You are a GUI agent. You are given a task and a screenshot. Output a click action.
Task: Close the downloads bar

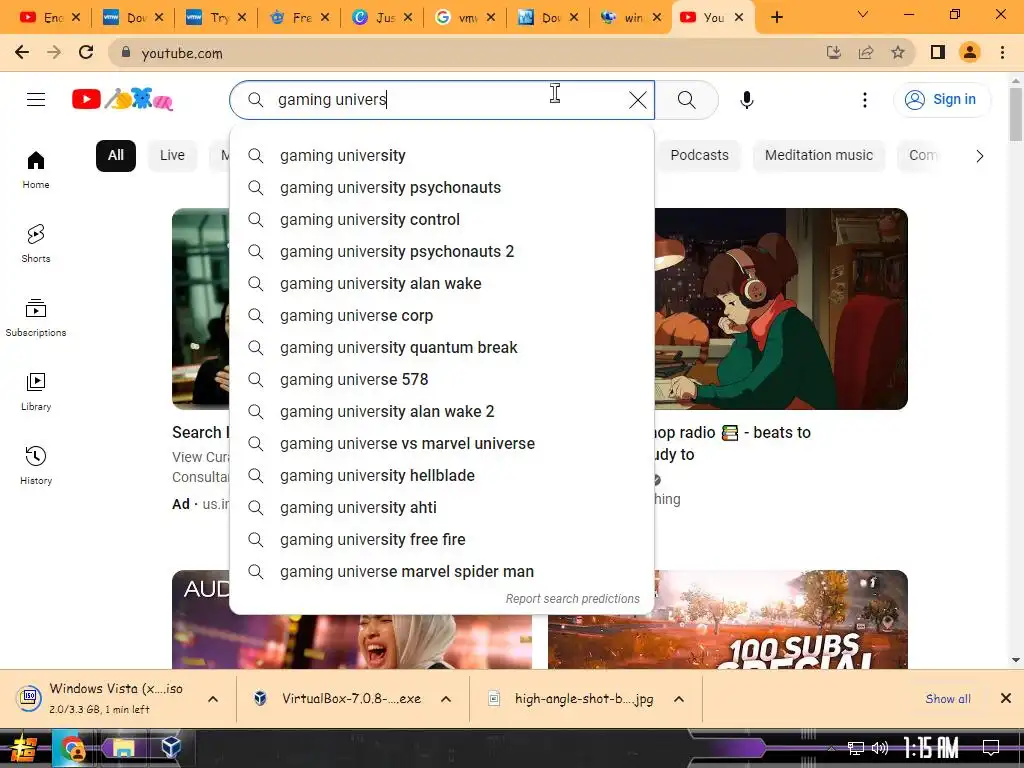click(1006, 699)
